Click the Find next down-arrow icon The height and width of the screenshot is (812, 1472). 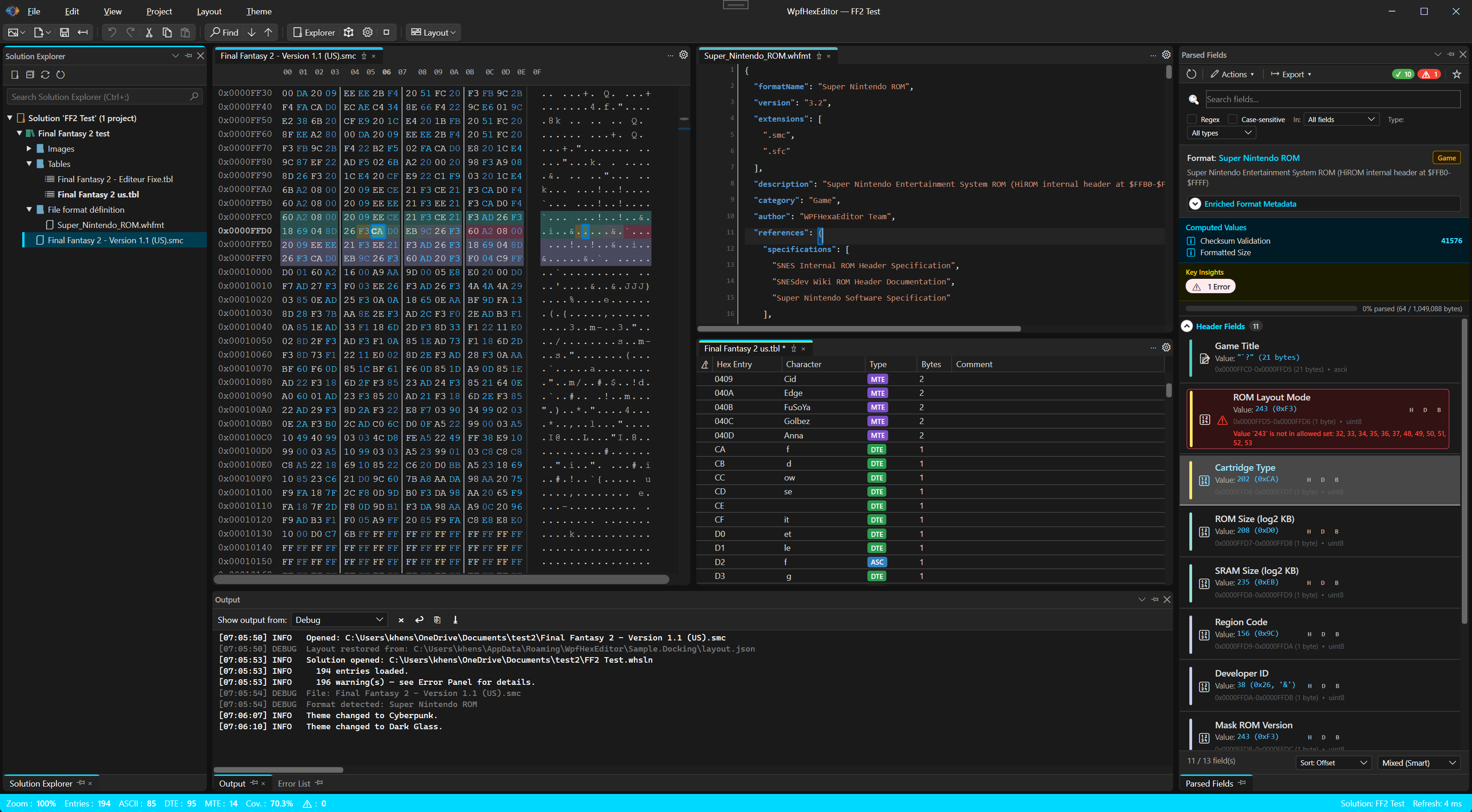point(252,32)
